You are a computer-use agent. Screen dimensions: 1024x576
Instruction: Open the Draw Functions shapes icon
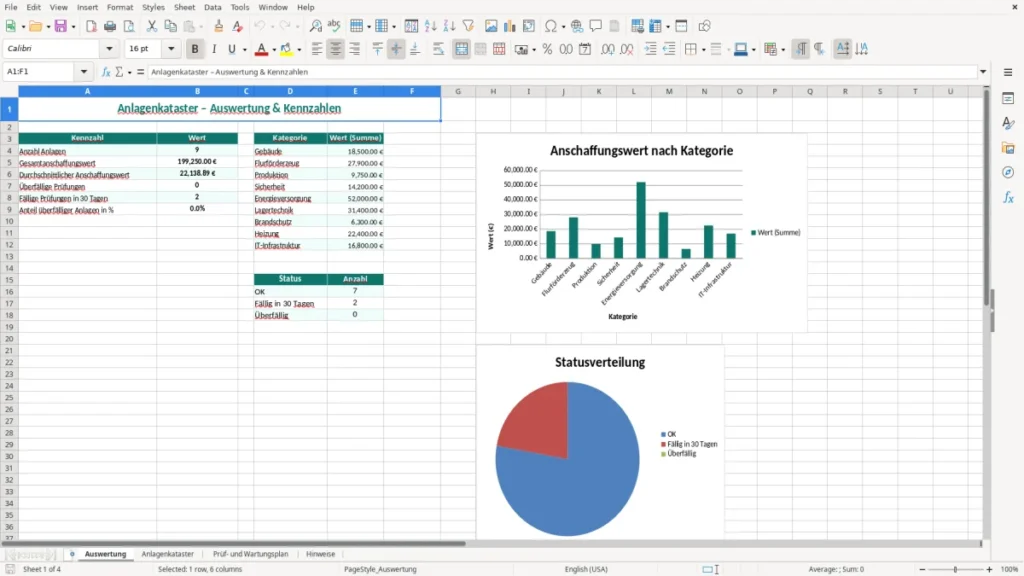pyautogui.click(x=704, y=26)
